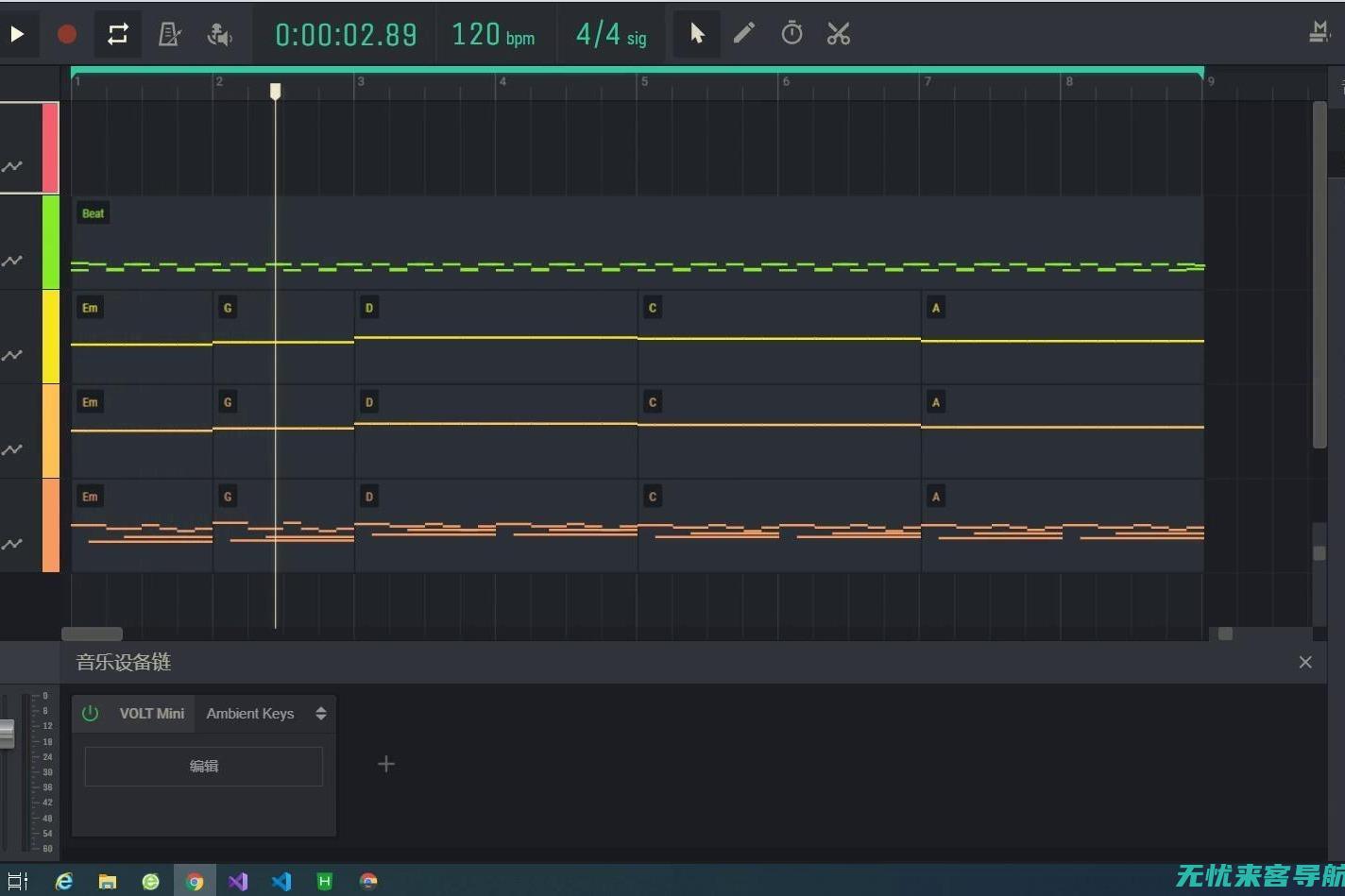
Task: Click the 0:00:02.89 time display
Action: coord(346,35)
